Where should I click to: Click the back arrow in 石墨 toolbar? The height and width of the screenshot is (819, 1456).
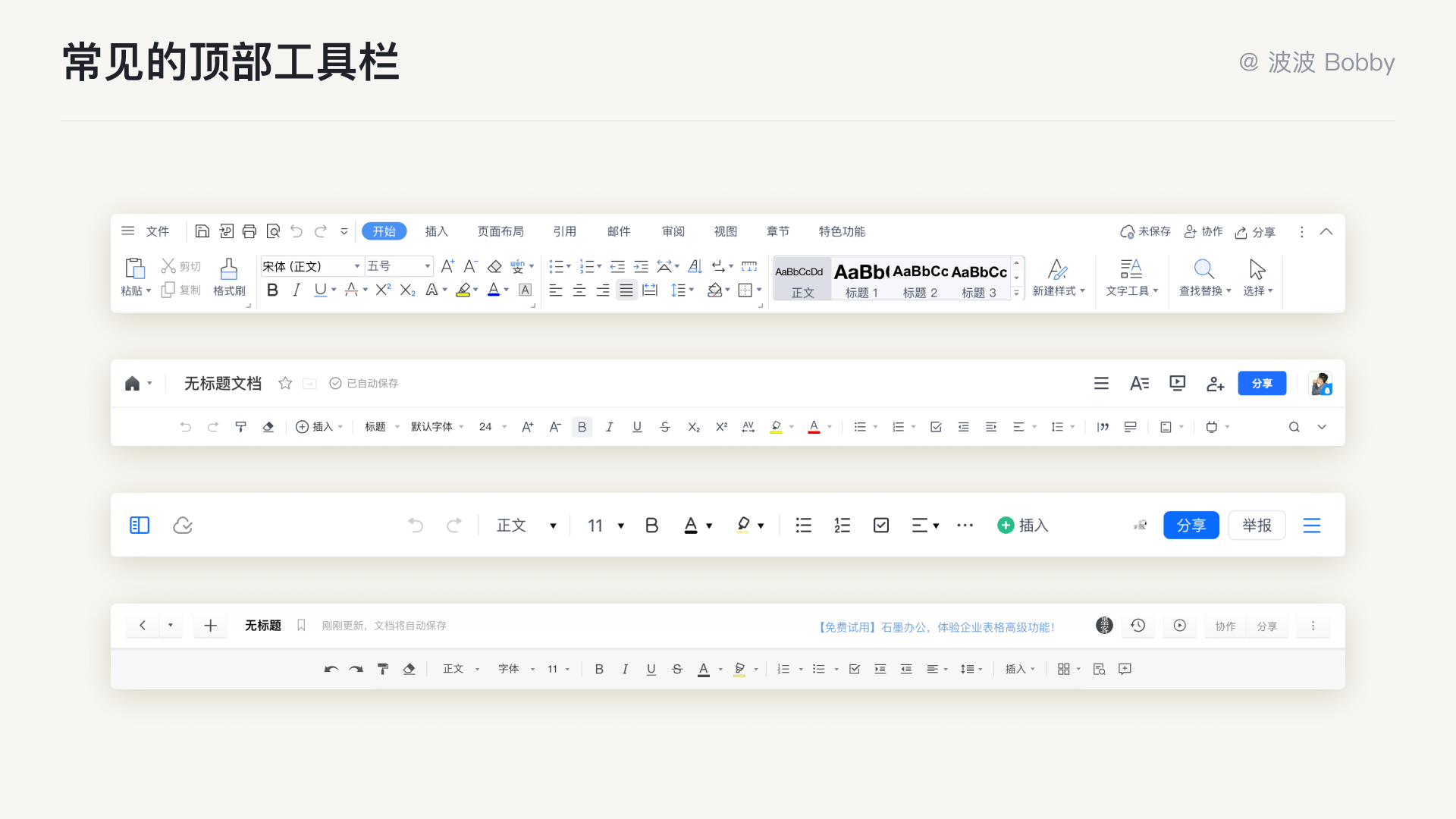coord(143,626)
